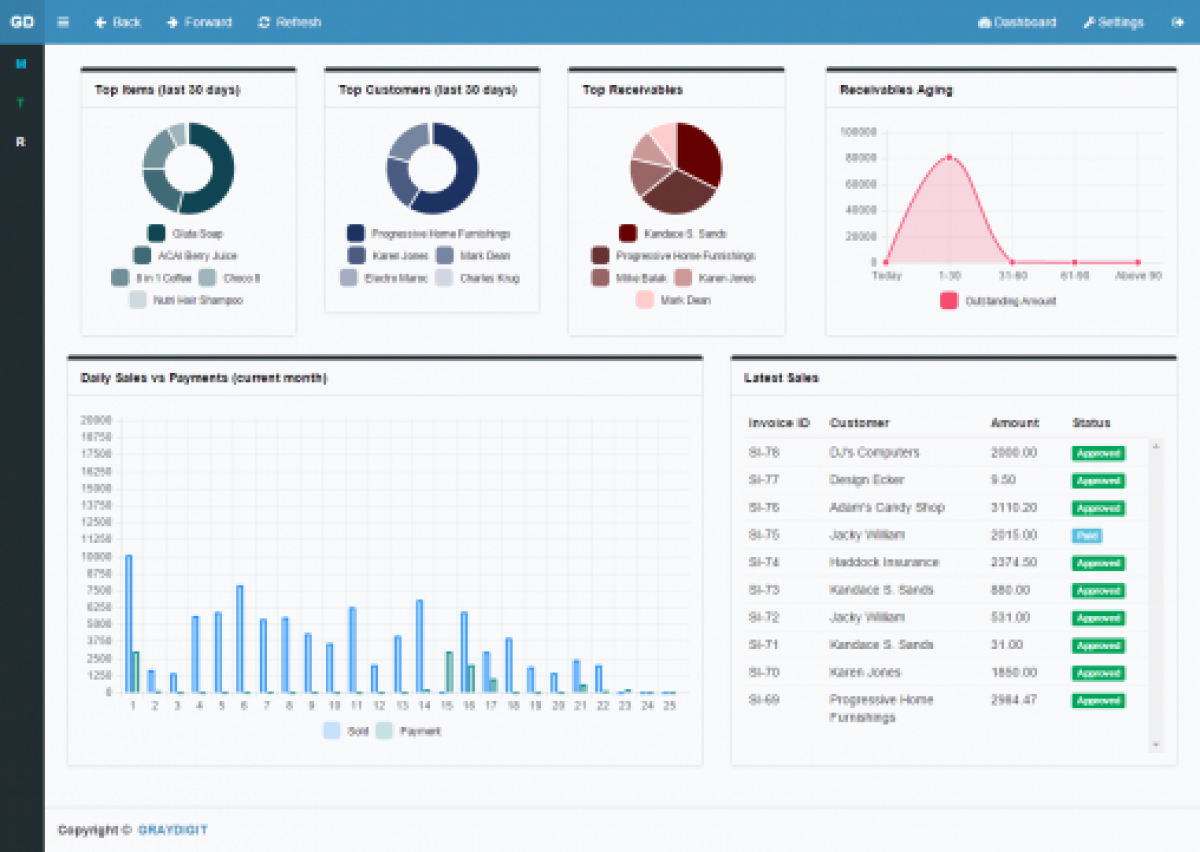Click the Refresh button in toolbar

coord(289,22)
